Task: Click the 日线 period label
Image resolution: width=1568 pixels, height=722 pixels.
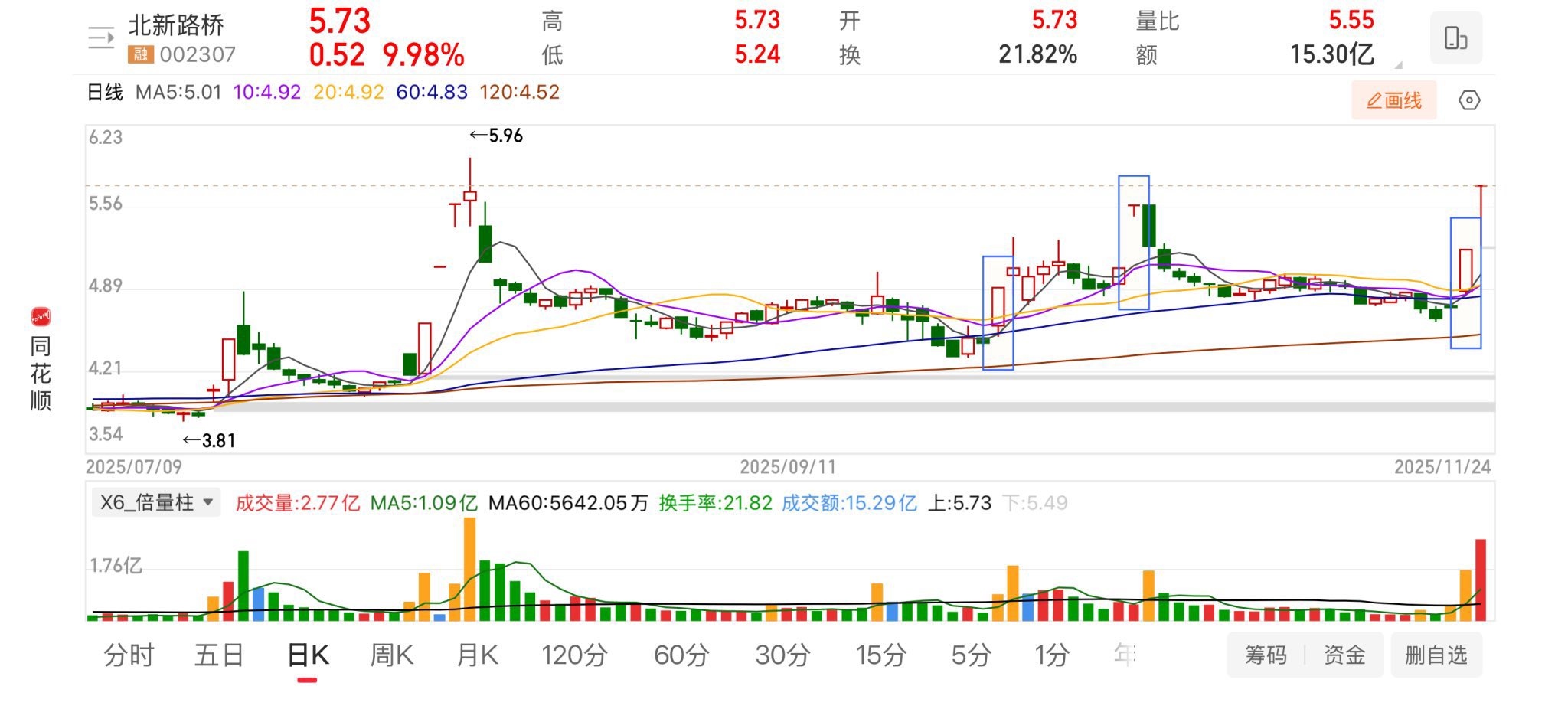Action: (x=105, y=93)
